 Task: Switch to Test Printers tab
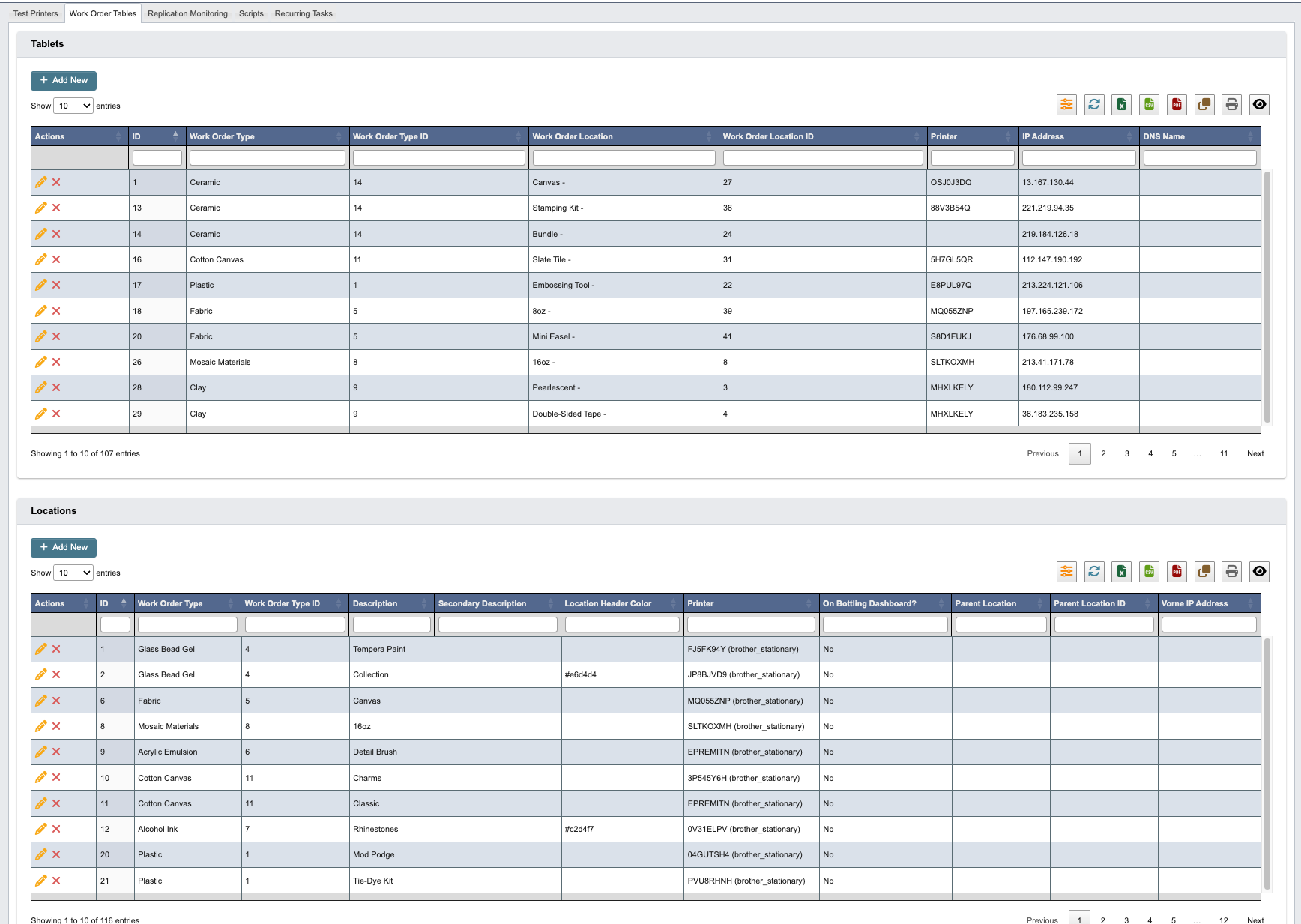click(x=36, y=13)
